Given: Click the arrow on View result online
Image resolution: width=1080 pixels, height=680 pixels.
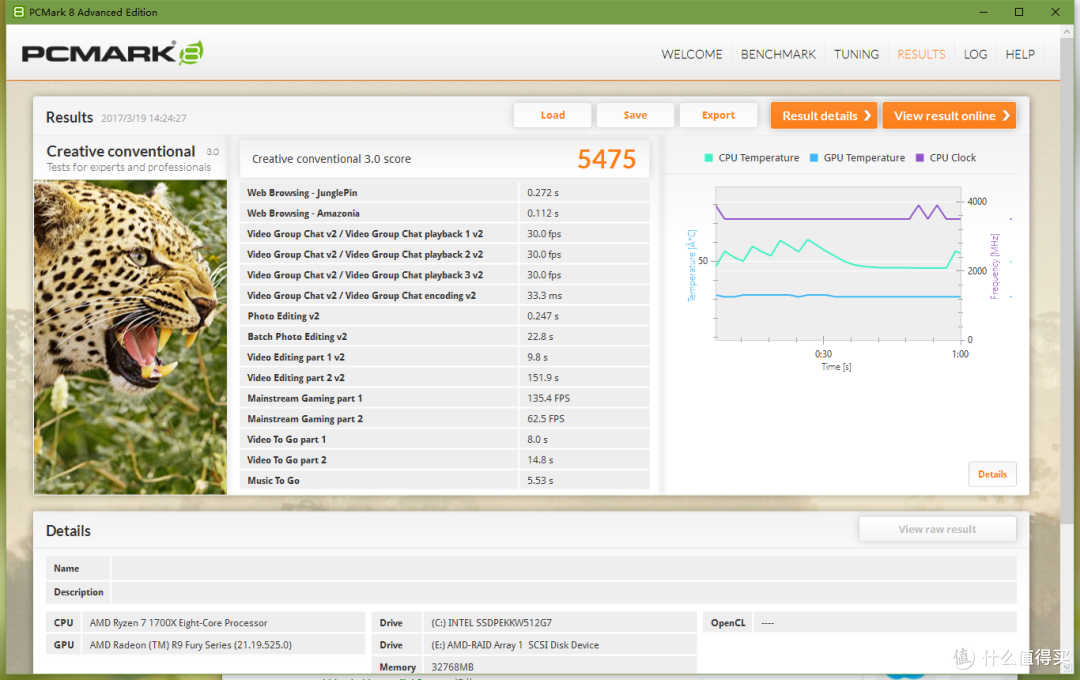Looking at the screenshot, I should (1006, 116).
